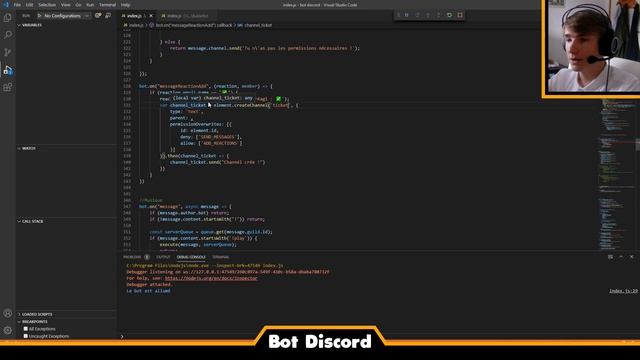Viewport: 640px width, 360px height.
Task: Close the bottom panel
Action: 631,257
